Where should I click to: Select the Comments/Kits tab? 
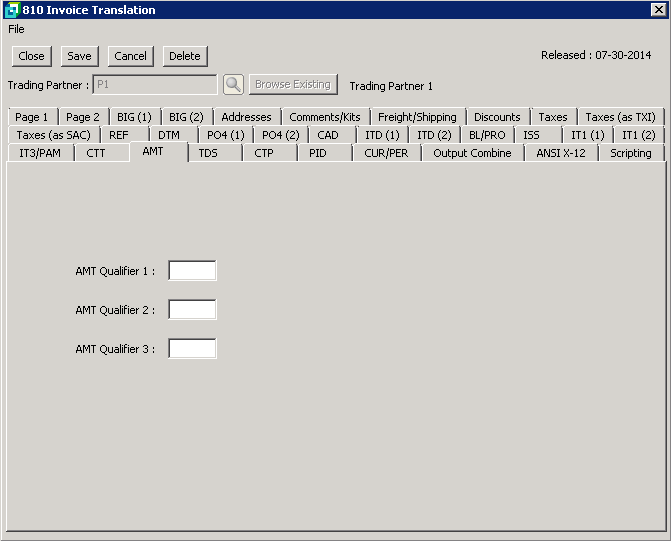click(x=325, y=117)
